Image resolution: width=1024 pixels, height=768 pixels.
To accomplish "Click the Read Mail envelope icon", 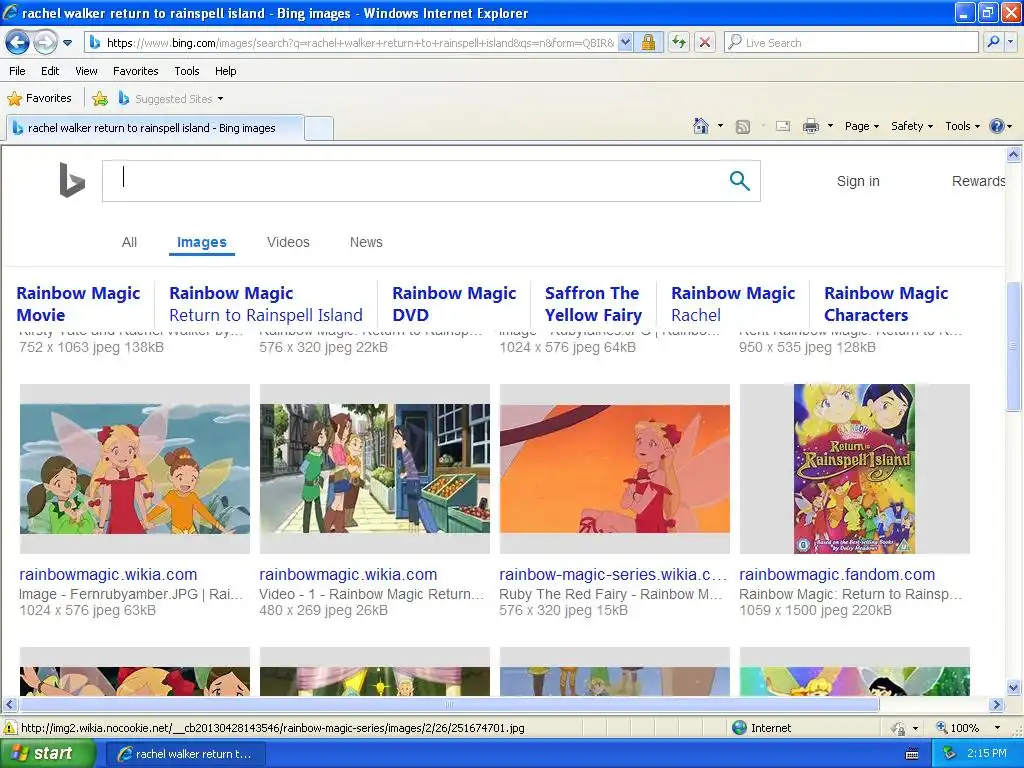I will pos(783,127).
